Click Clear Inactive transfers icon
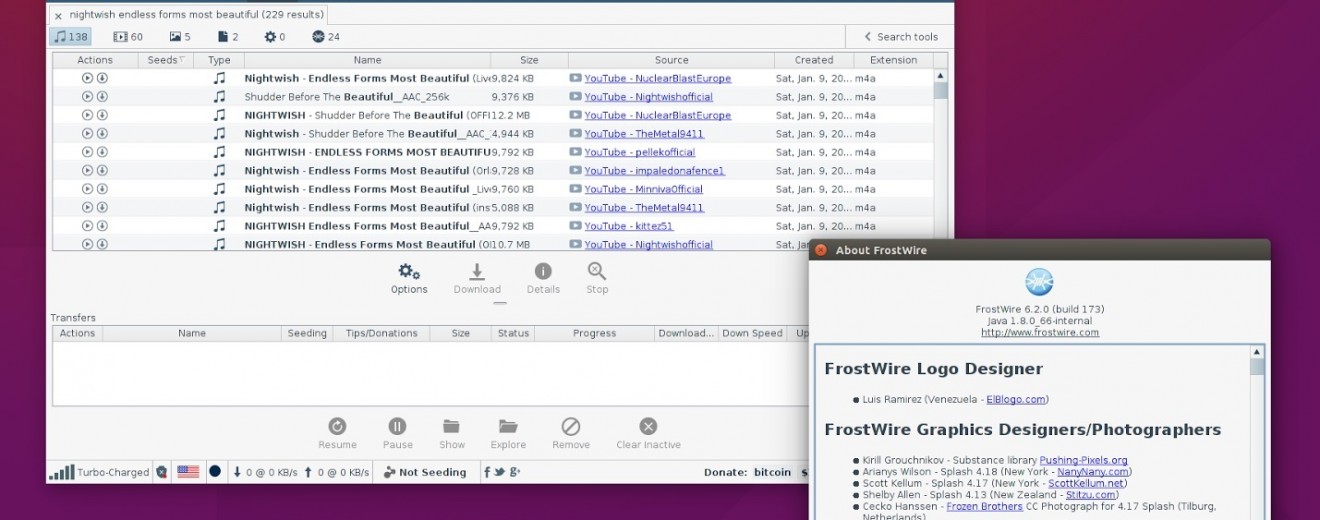This screenshot has height=520, width=1320. (648, 427)
